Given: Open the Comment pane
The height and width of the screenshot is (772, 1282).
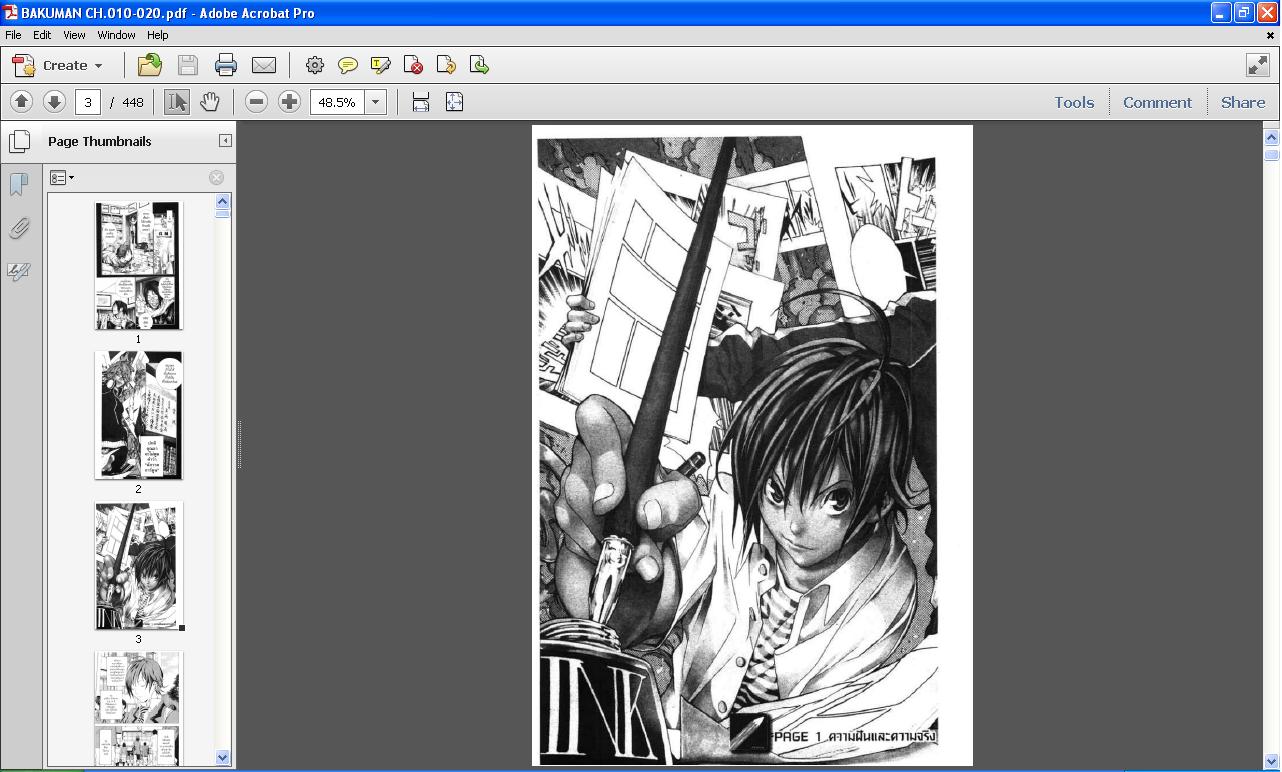Looking at the screenshot, I should [1157, 102].
